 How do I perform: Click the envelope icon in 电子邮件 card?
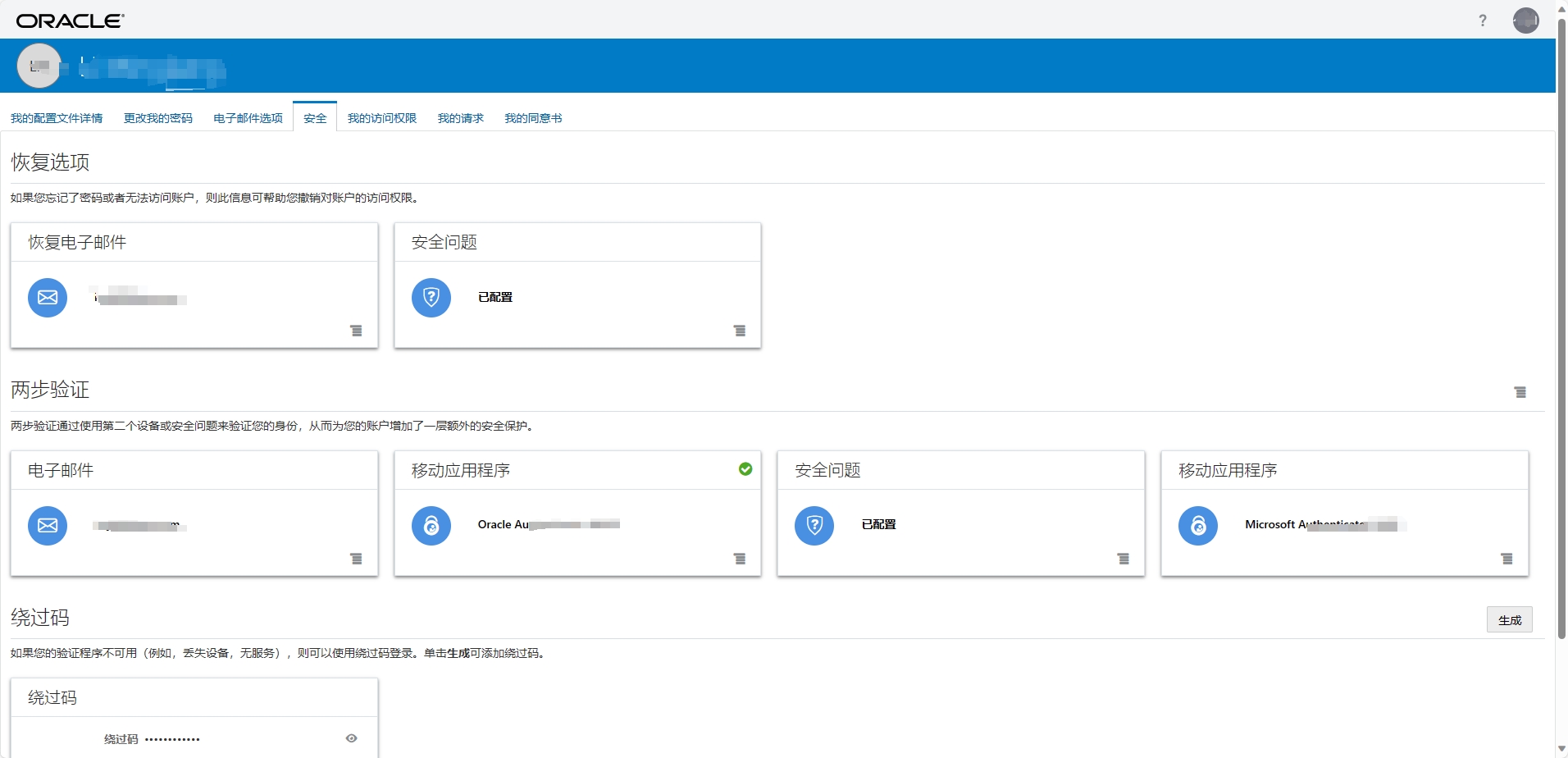[48, 526]
